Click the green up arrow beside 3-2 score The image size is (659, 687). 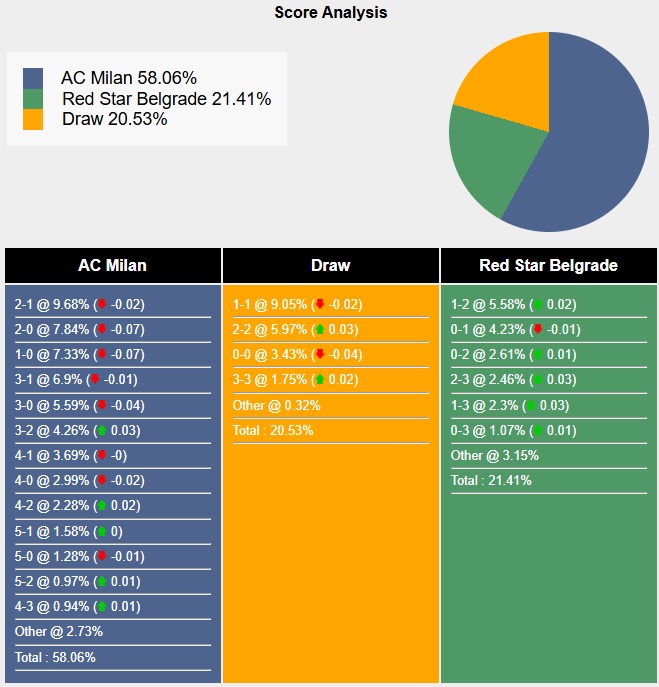tap(101, 430)
